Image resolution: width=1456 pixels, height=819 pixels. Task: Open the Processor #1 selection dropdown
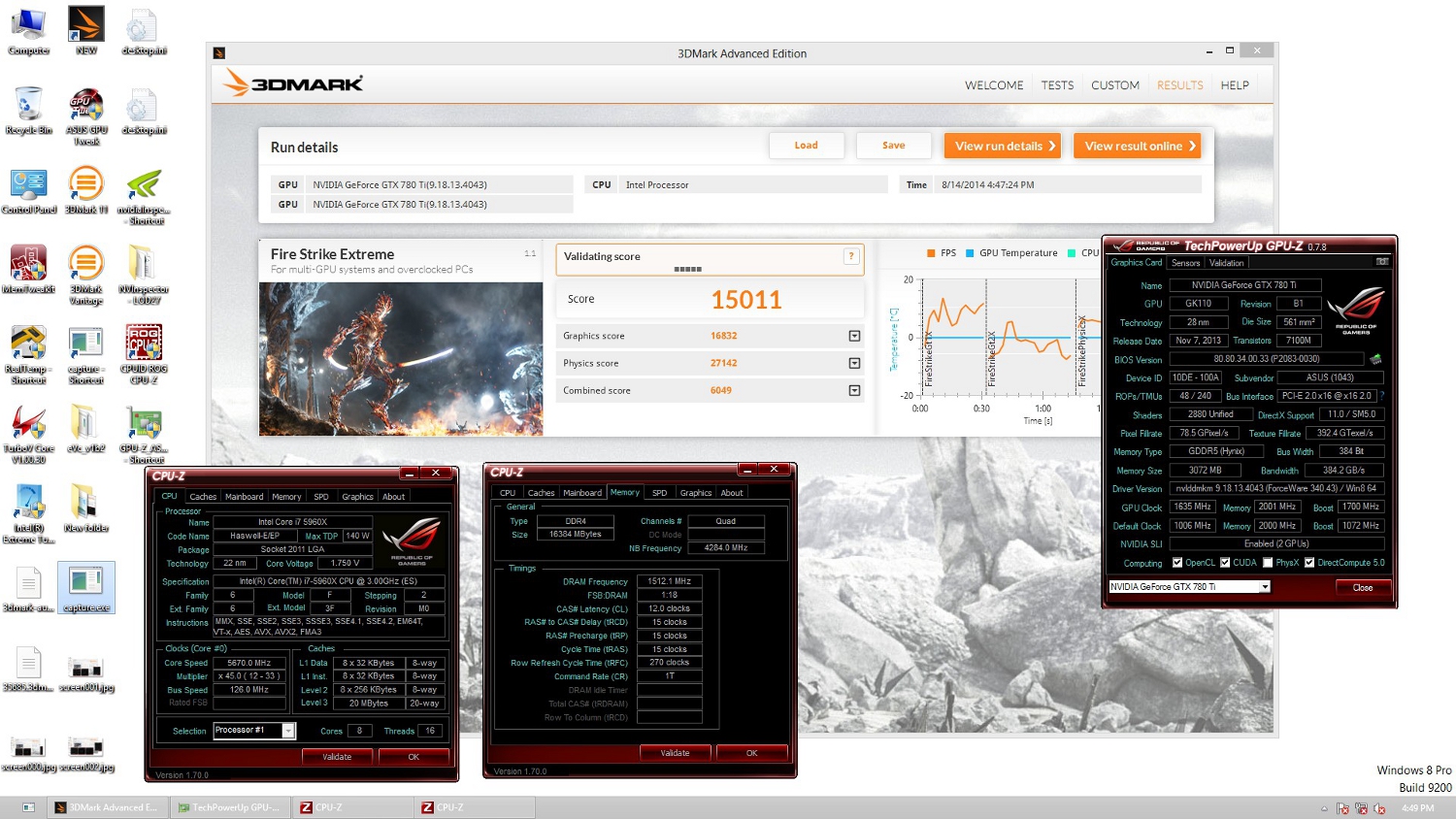click(288, 731)
